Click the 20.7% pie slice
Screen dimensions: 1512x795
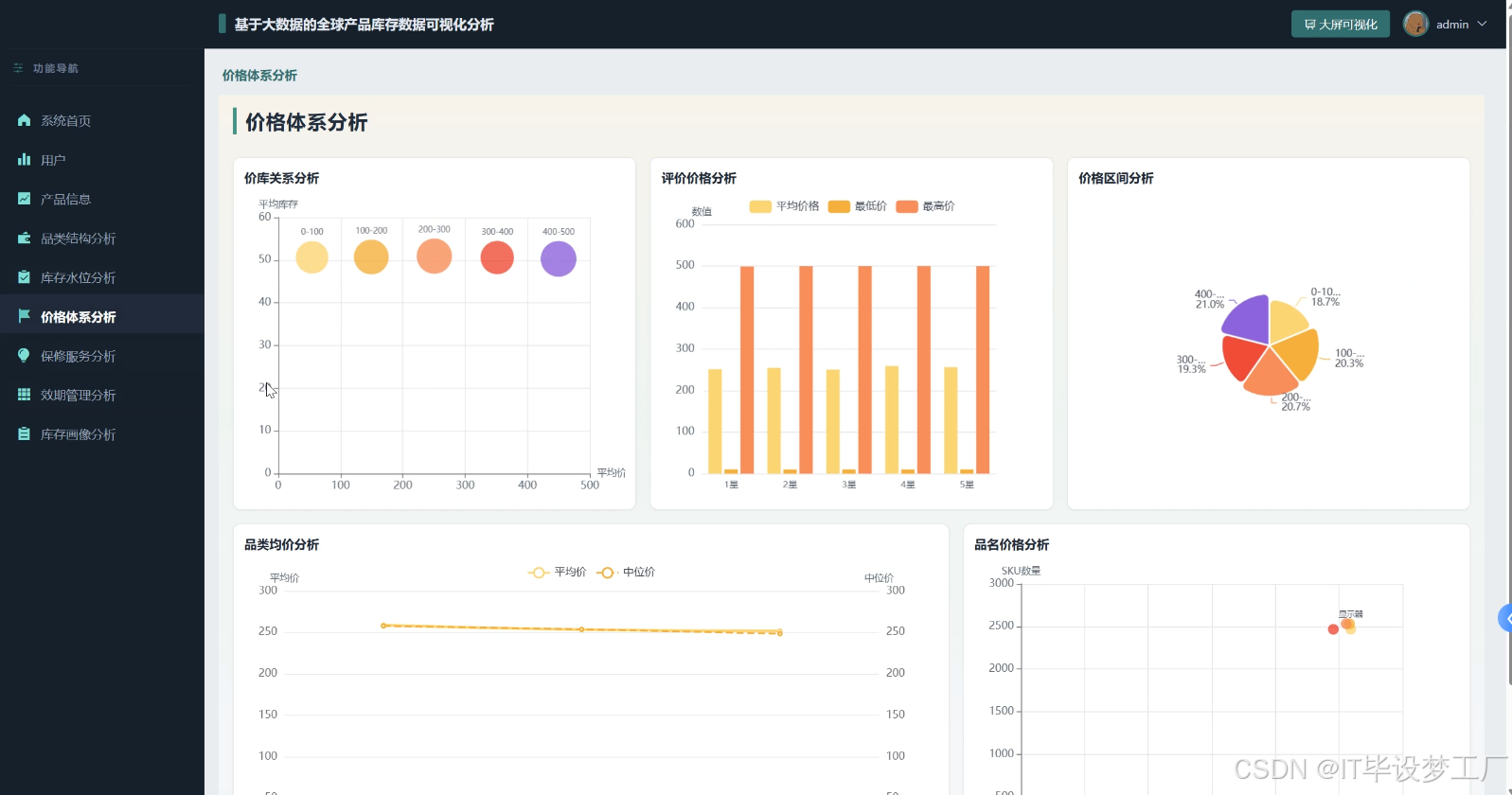pos(1269,376)
